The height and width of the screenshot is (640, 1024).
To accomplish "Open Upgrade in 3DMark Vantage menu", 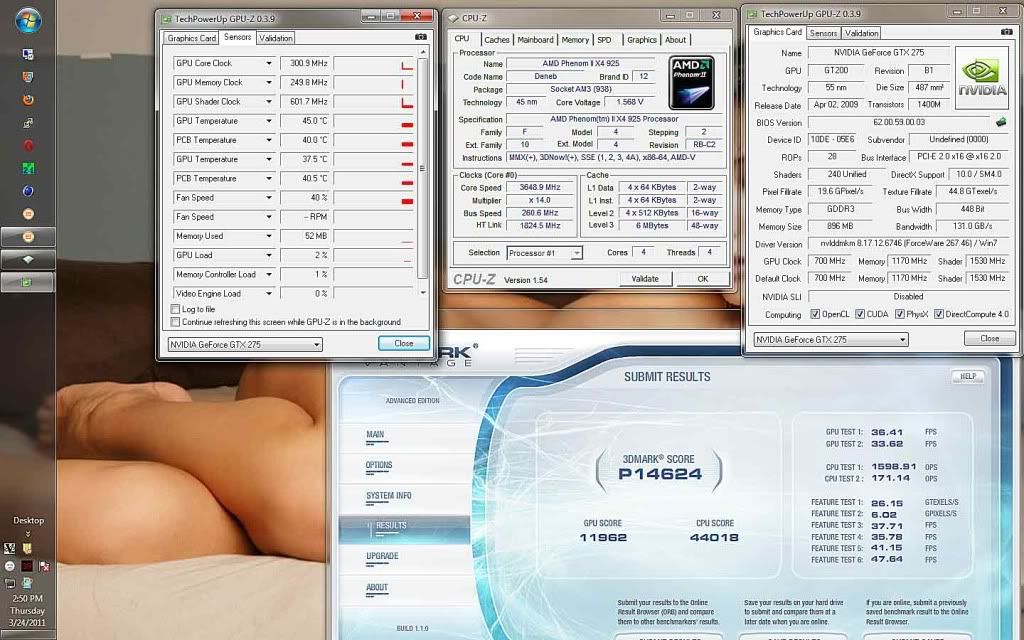I will (x=382, y=556).
